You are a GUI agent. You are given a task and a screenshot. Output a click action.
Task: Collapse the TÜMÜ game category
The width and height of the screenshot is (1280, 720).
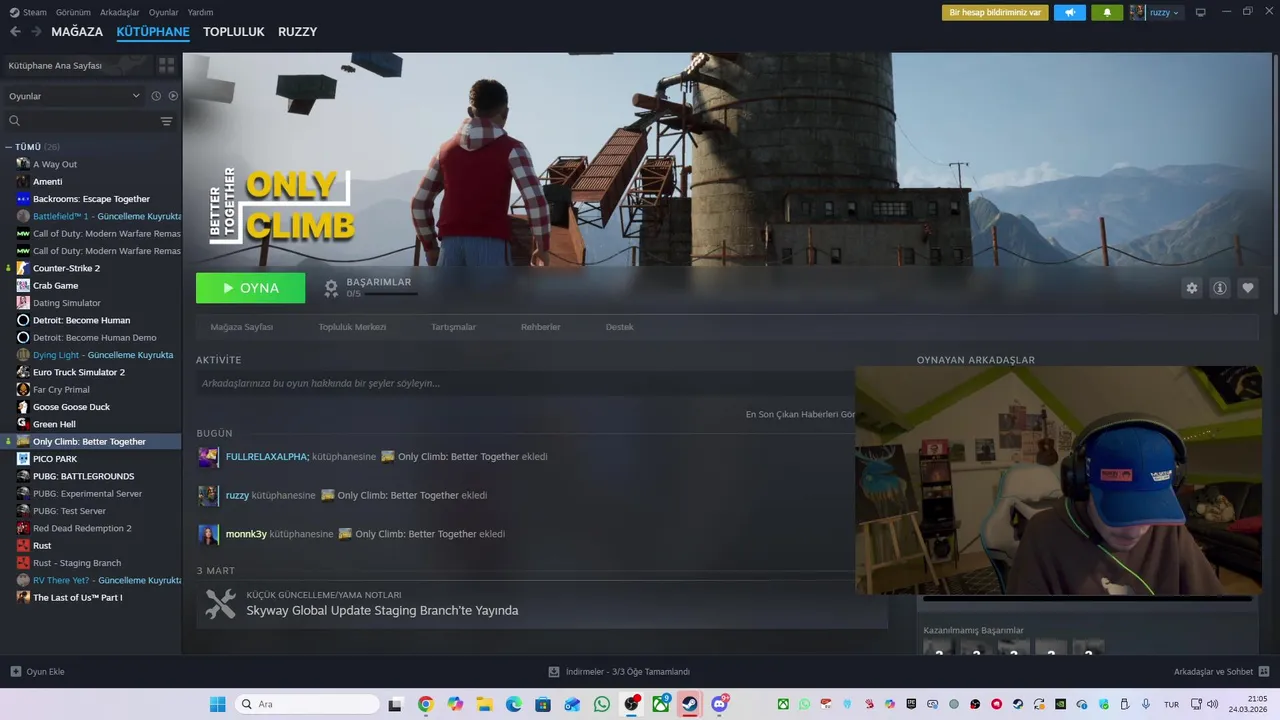(8, 147)
